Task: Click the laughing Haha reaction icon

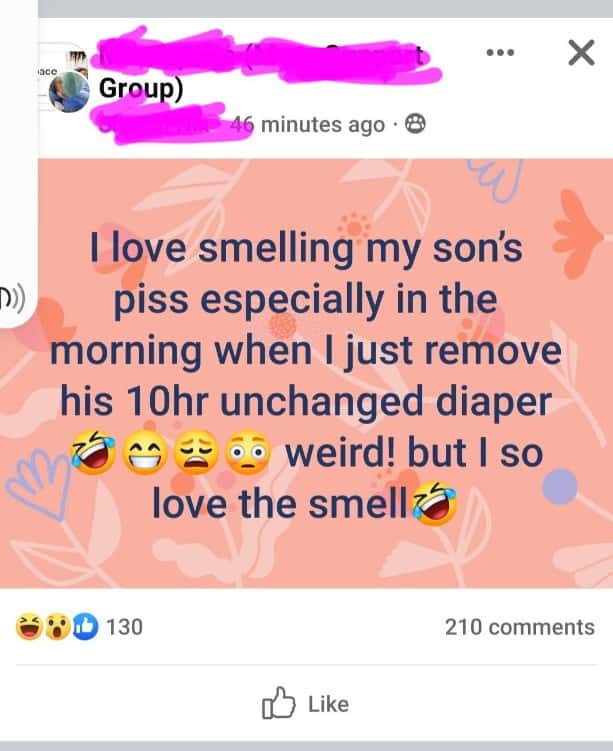Action: (29, 626)
